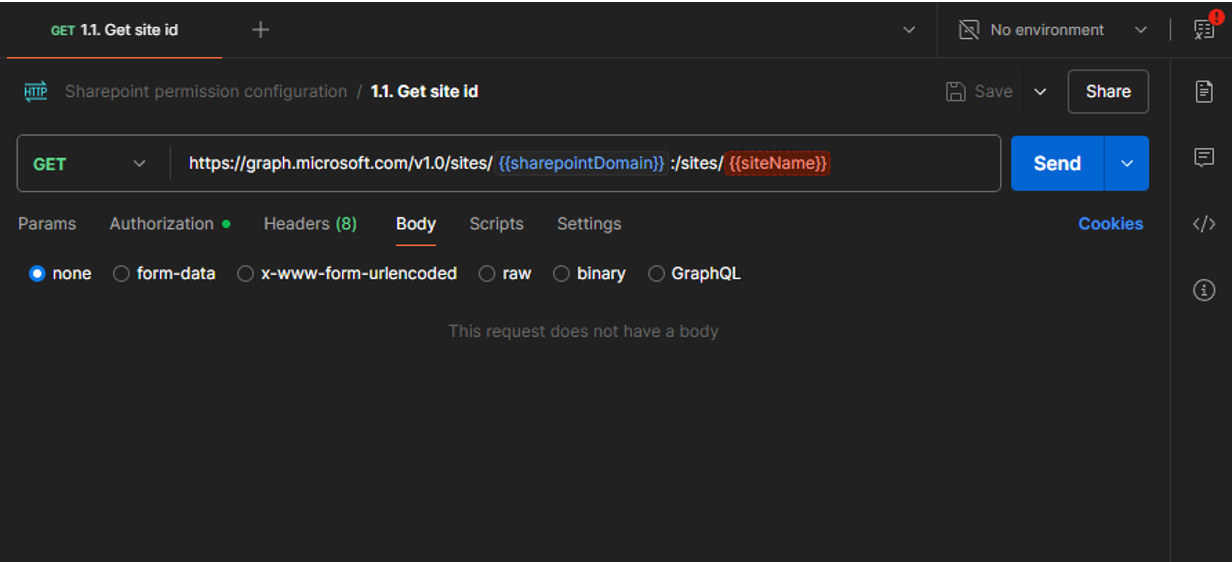Select the raw body option
1232x562 pixels.
coord(505,273)
